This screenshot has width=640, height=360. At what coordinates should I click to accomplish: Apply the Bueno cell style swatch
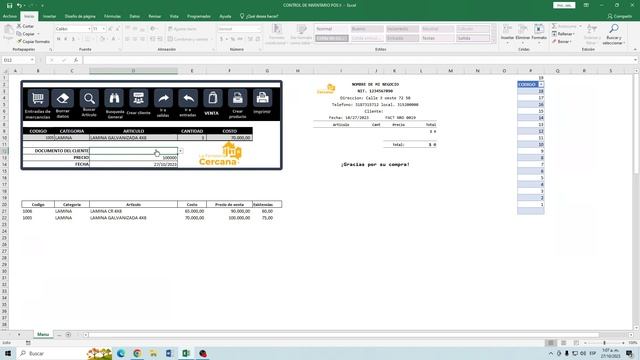pos(367,29)
